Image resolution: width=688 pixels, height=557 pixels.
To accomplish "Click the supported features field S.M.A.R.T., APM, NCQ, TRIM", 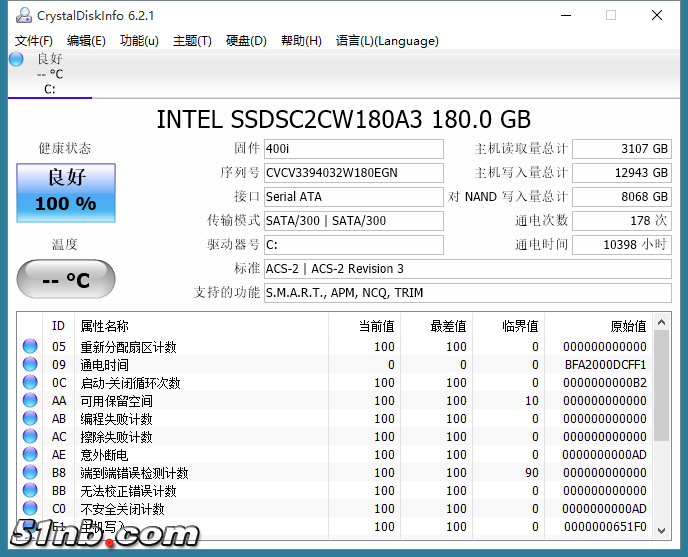I will (x=468, y=293).
